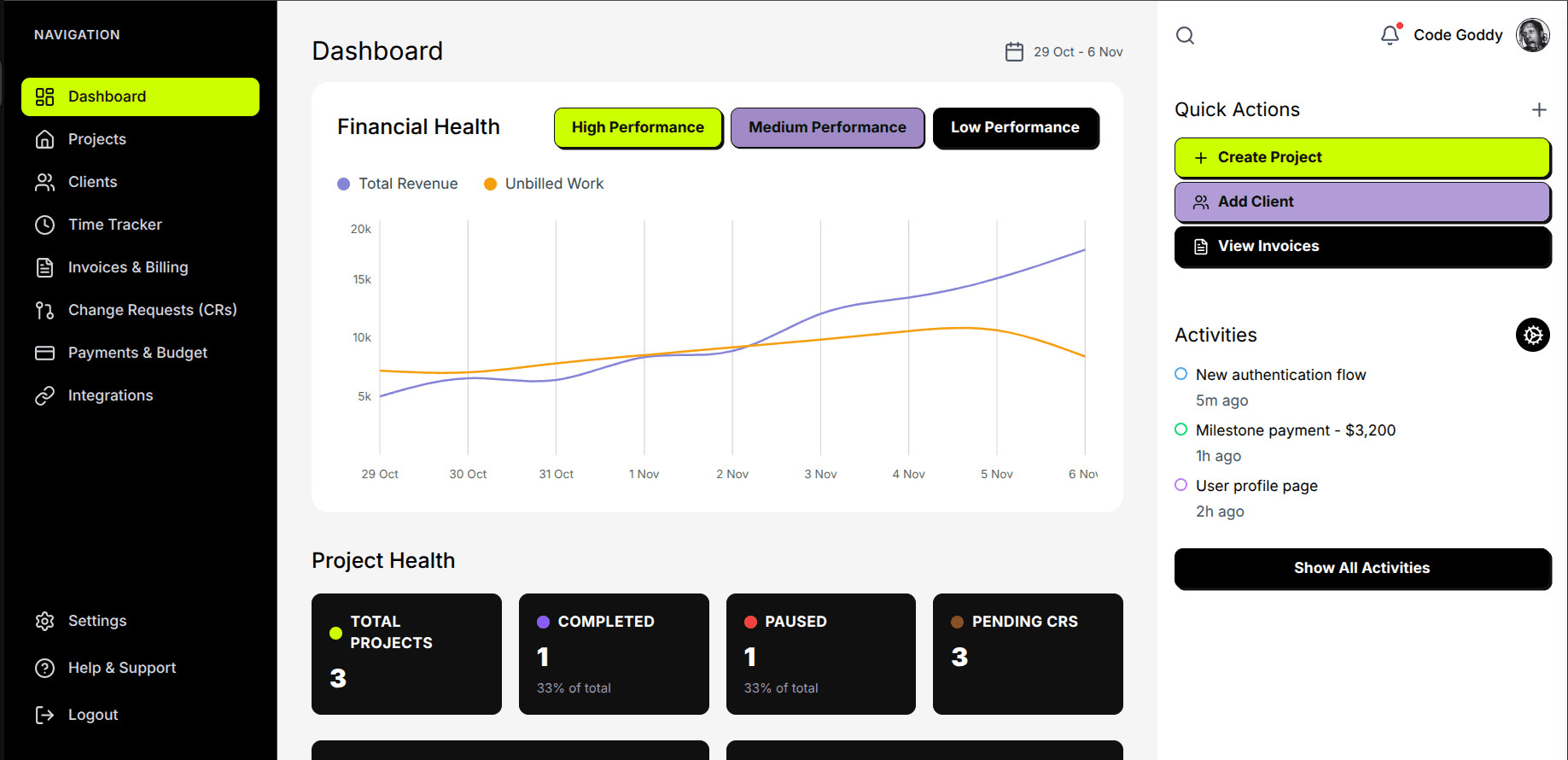Select the Time Tracker clock icon

[x=44, y=225]
